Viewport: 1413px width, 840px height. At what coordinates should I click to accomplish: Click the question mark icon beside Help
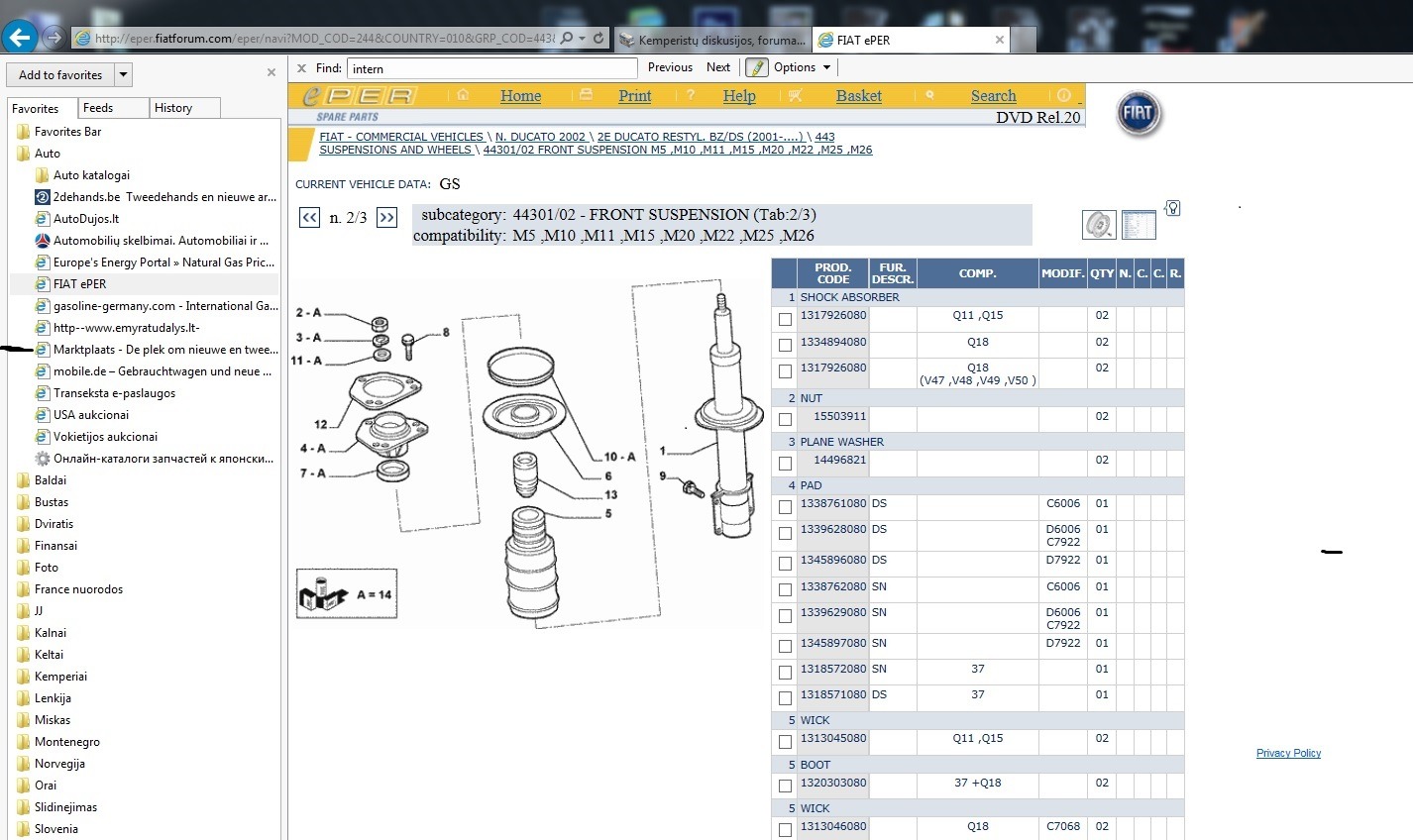coord(690,96)
